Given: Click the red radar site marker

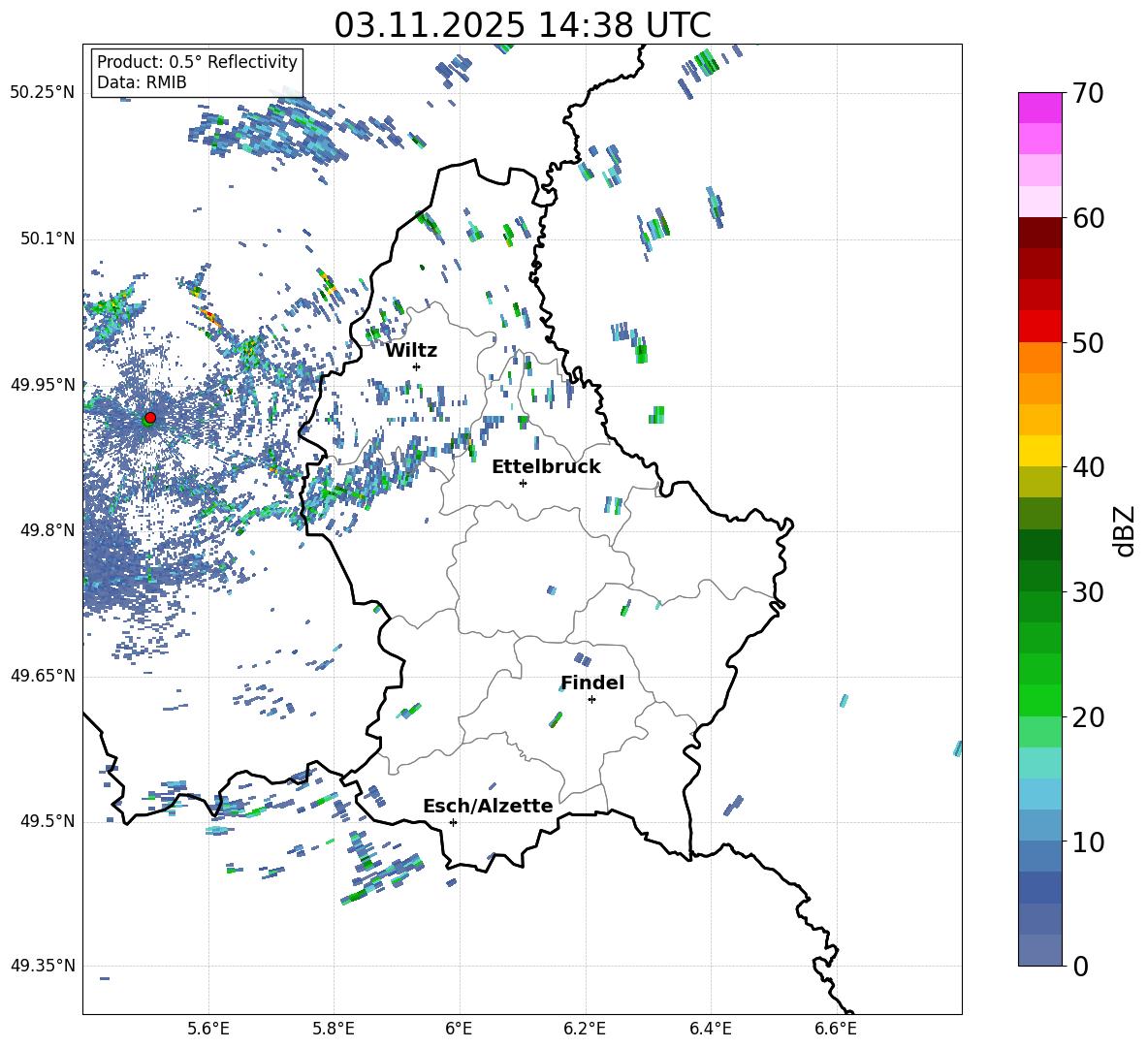Looking at the screenshot, I should click(149, 418).
